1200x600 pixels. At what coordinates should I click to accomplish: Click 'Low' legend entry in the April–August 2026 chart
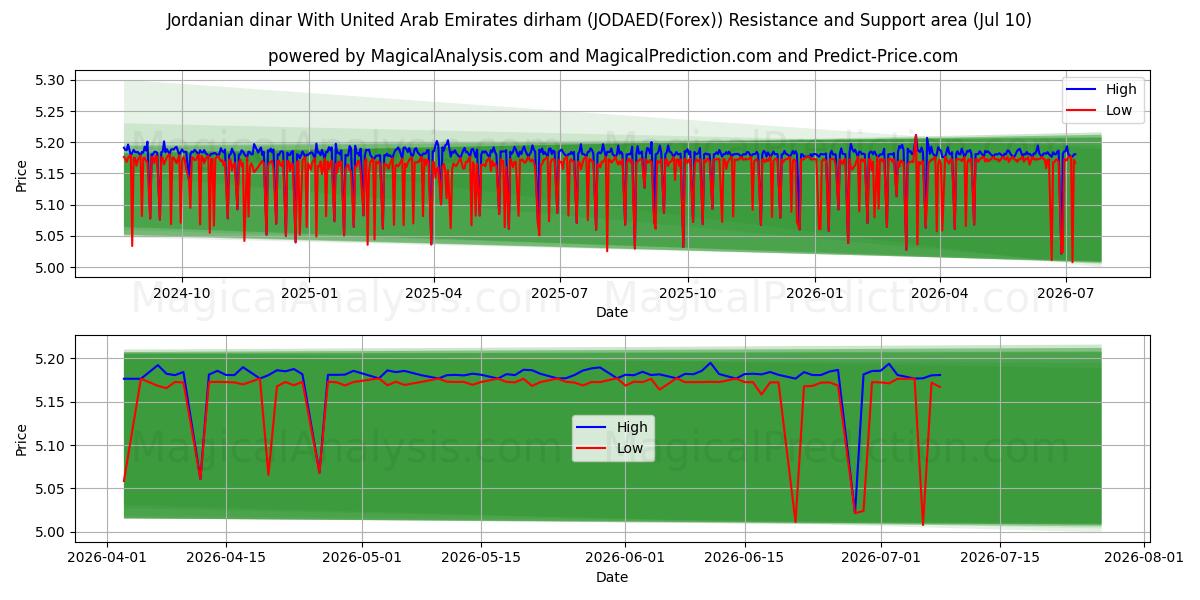tap(610, 449)
